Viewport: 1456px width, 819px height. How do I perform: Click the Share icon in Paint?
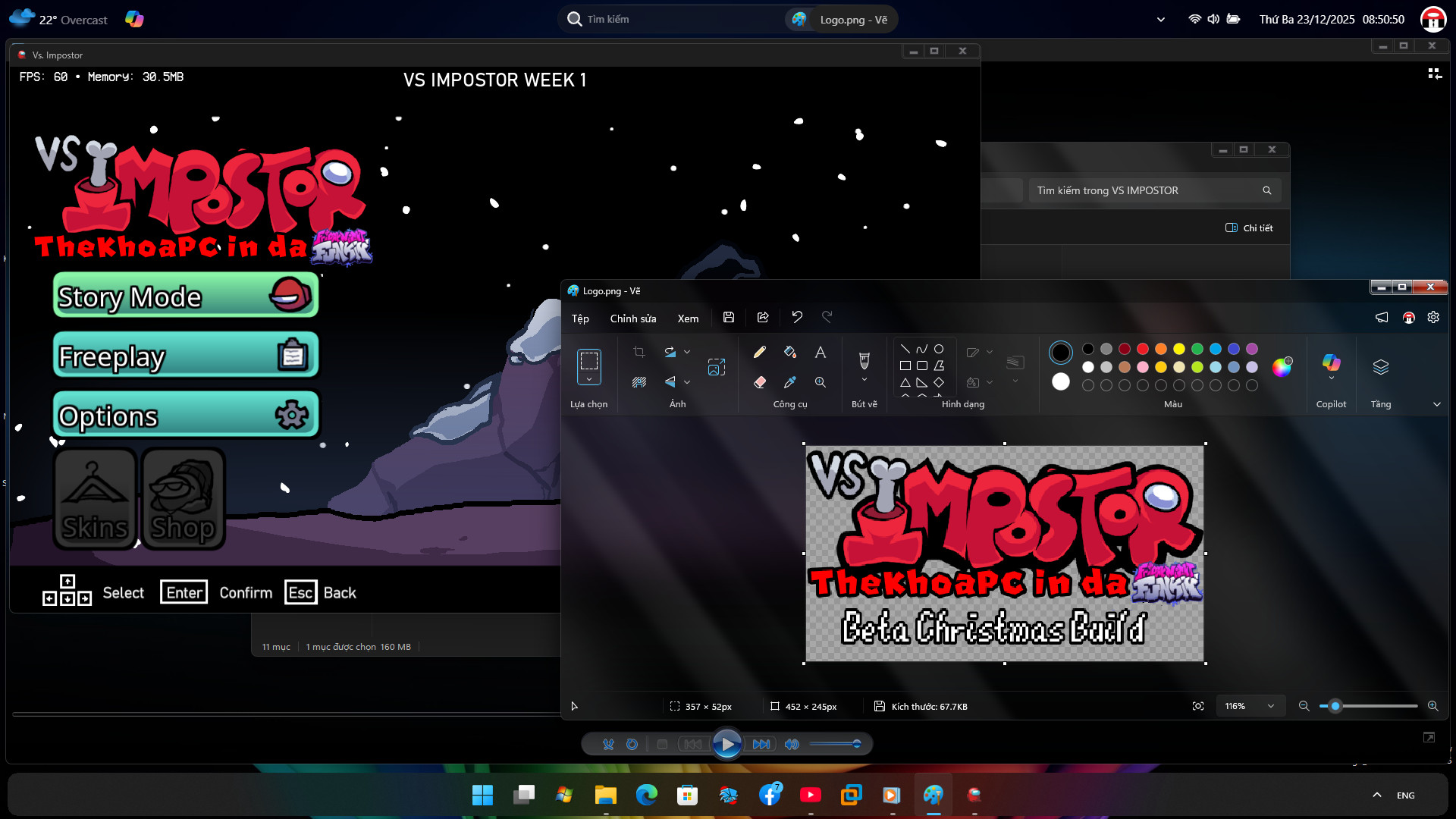(x=763, y=317)
